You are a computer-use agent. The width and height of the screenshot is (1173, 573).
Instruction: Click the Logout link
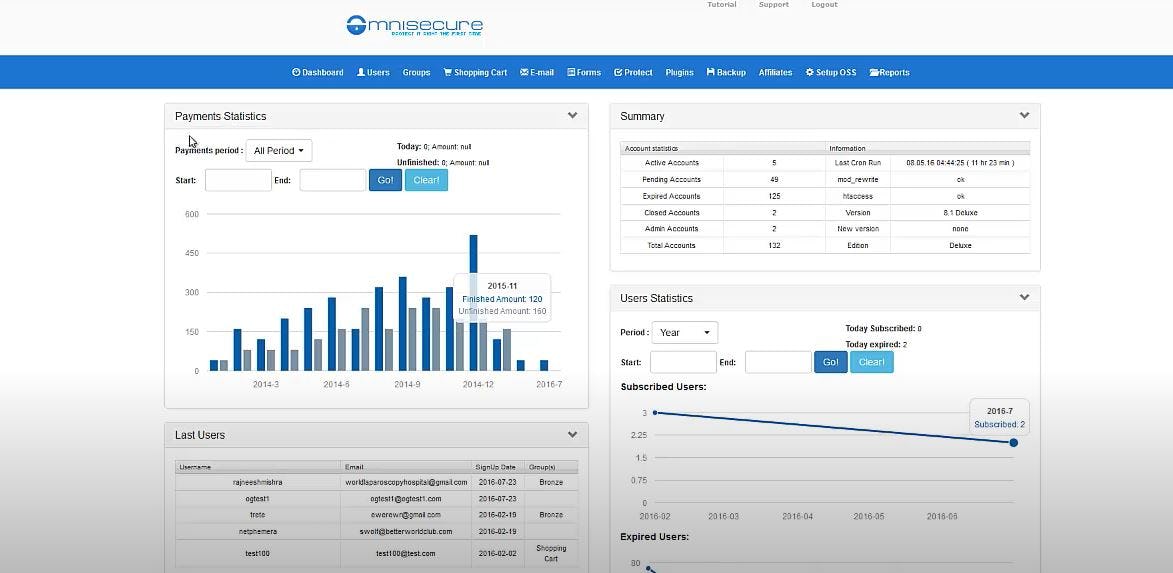pos(824,4)
